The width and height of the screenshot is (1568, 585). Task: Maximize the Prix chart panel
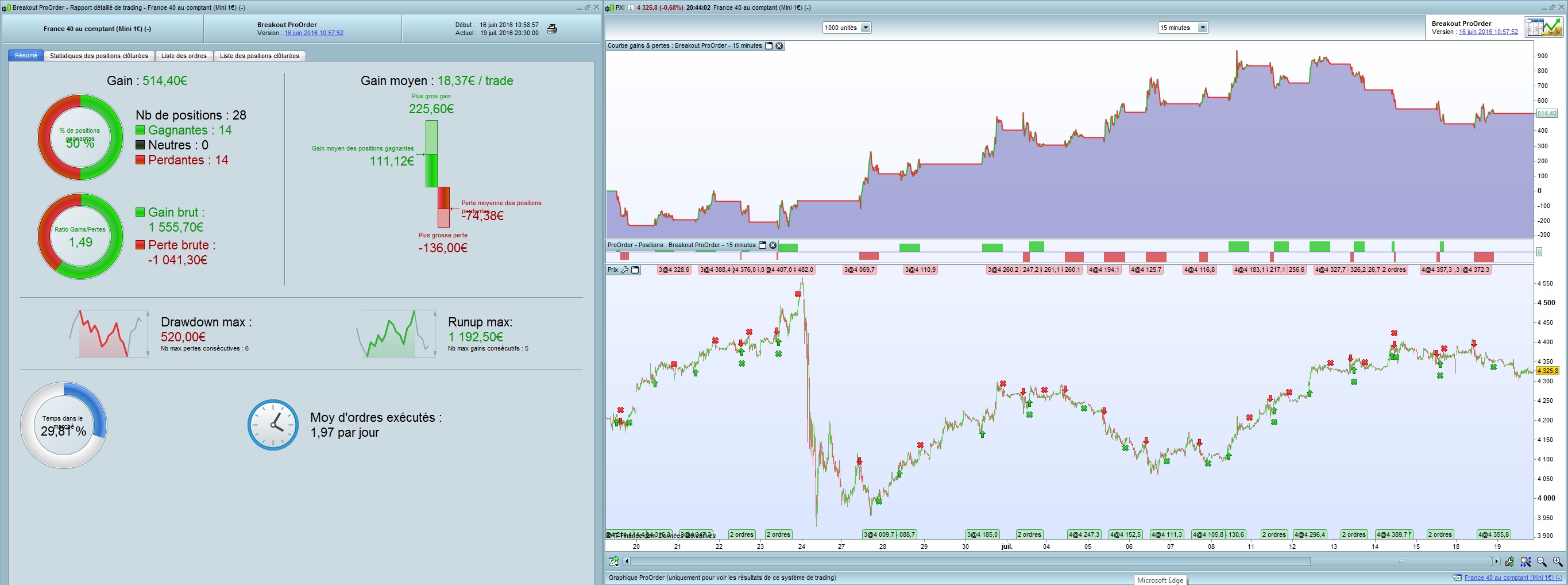click(635, 270)
